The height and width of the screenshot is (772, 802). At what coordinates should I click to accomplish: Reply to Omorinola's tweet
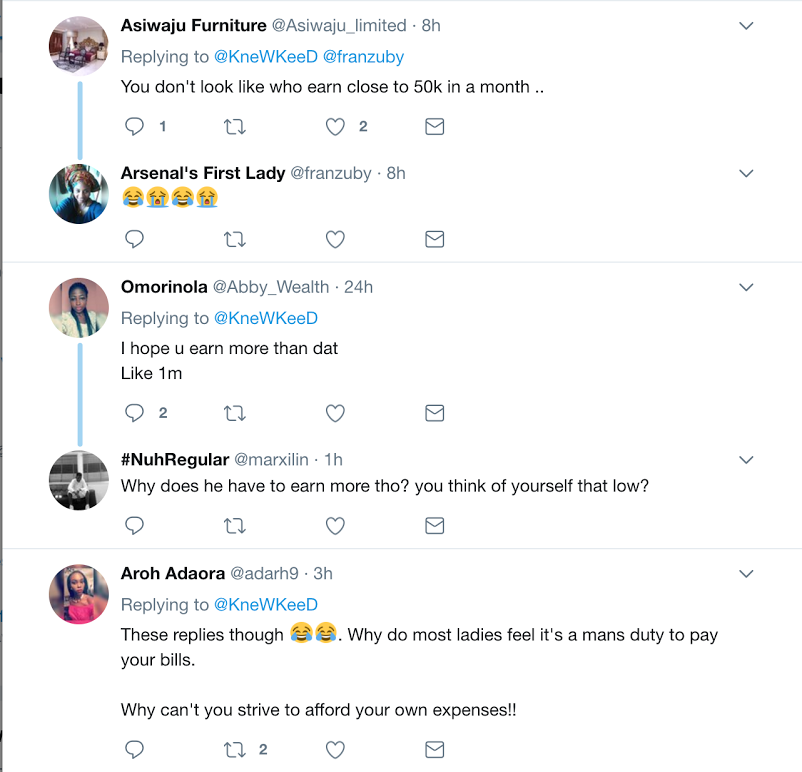tap(134, 413)
